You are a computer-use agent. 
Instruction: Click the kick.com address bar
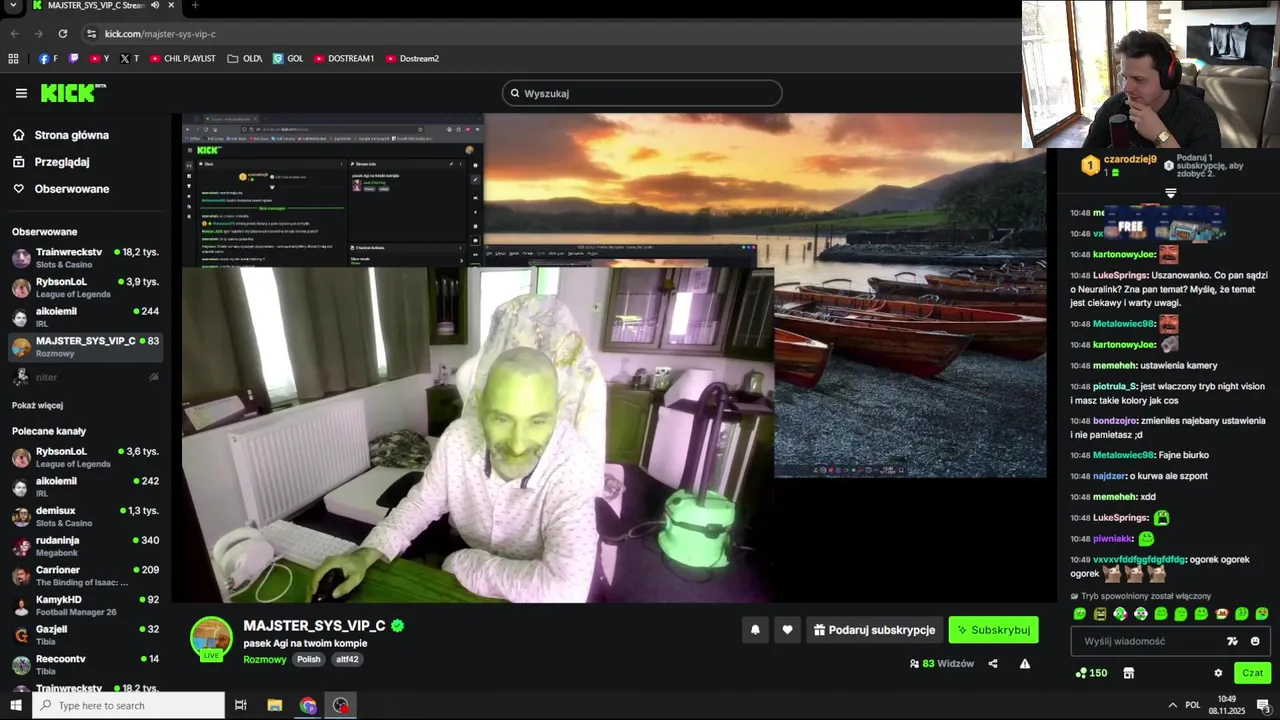point(550,33)
